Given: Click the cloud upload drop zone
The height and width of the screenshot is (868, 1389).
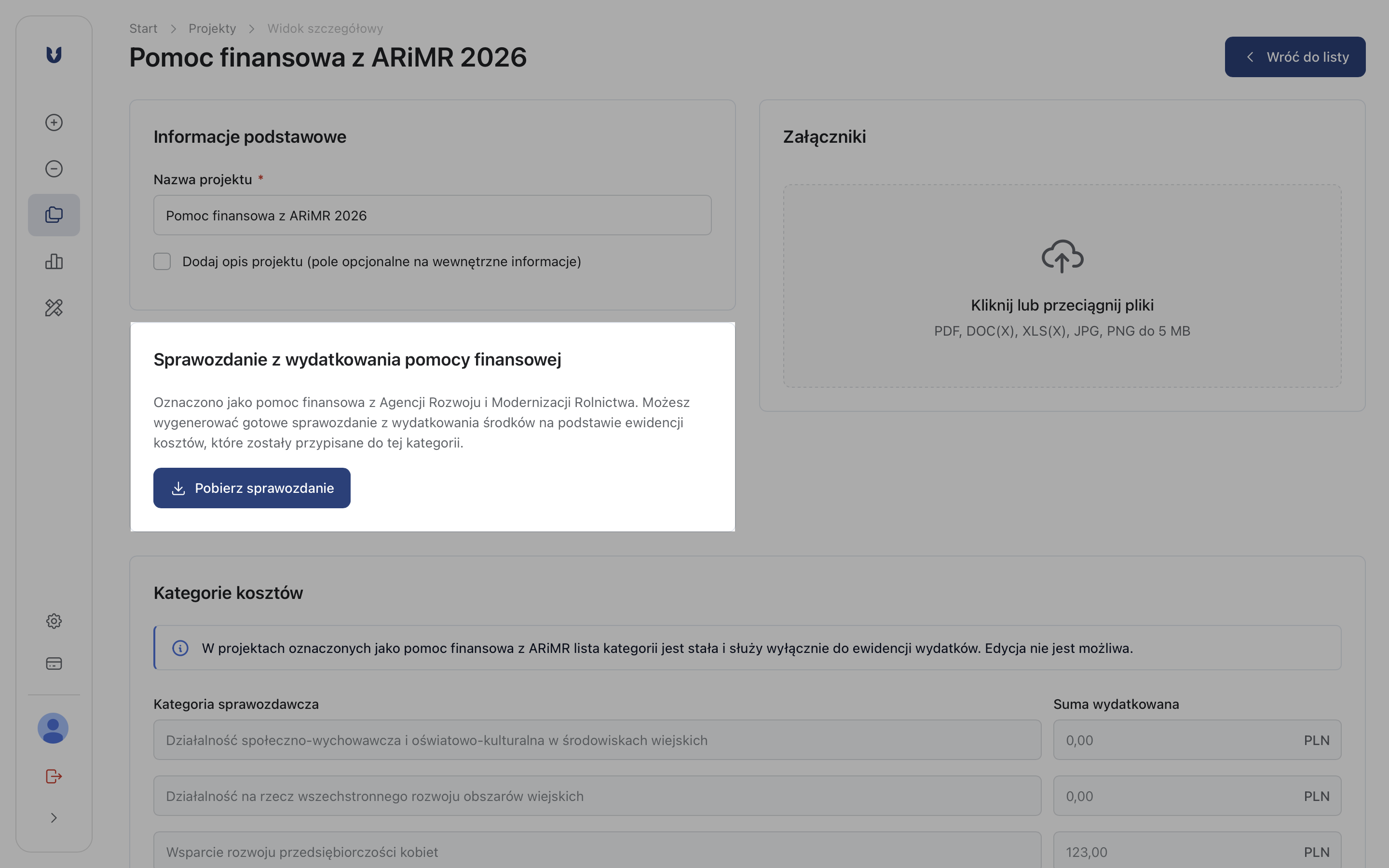Looking at the screenshot, I should [1062, 286].
